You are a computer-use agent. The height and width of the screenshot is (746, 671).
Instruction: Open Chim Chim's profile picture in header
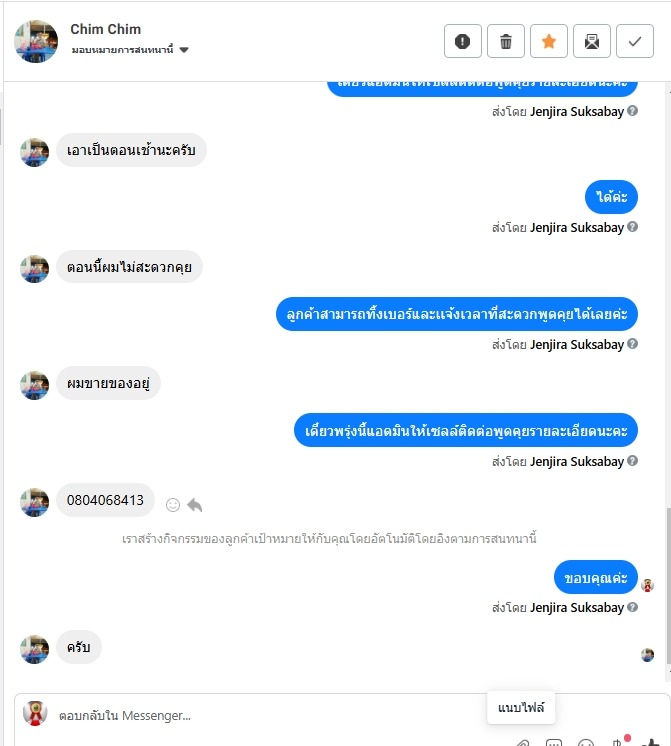pyautogui.click(x=36, y=41)
